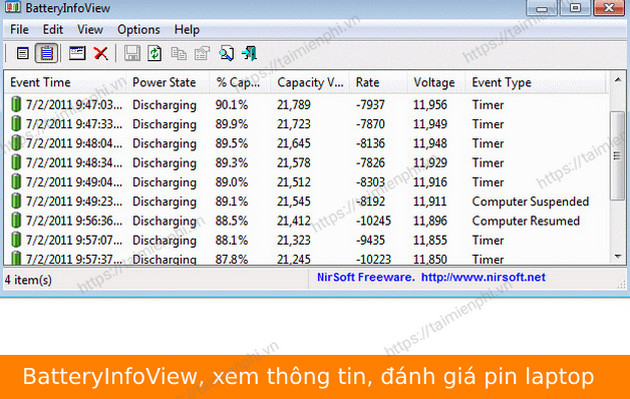Select battery icon of 9:49:23 row

click(x=16, y=201)
